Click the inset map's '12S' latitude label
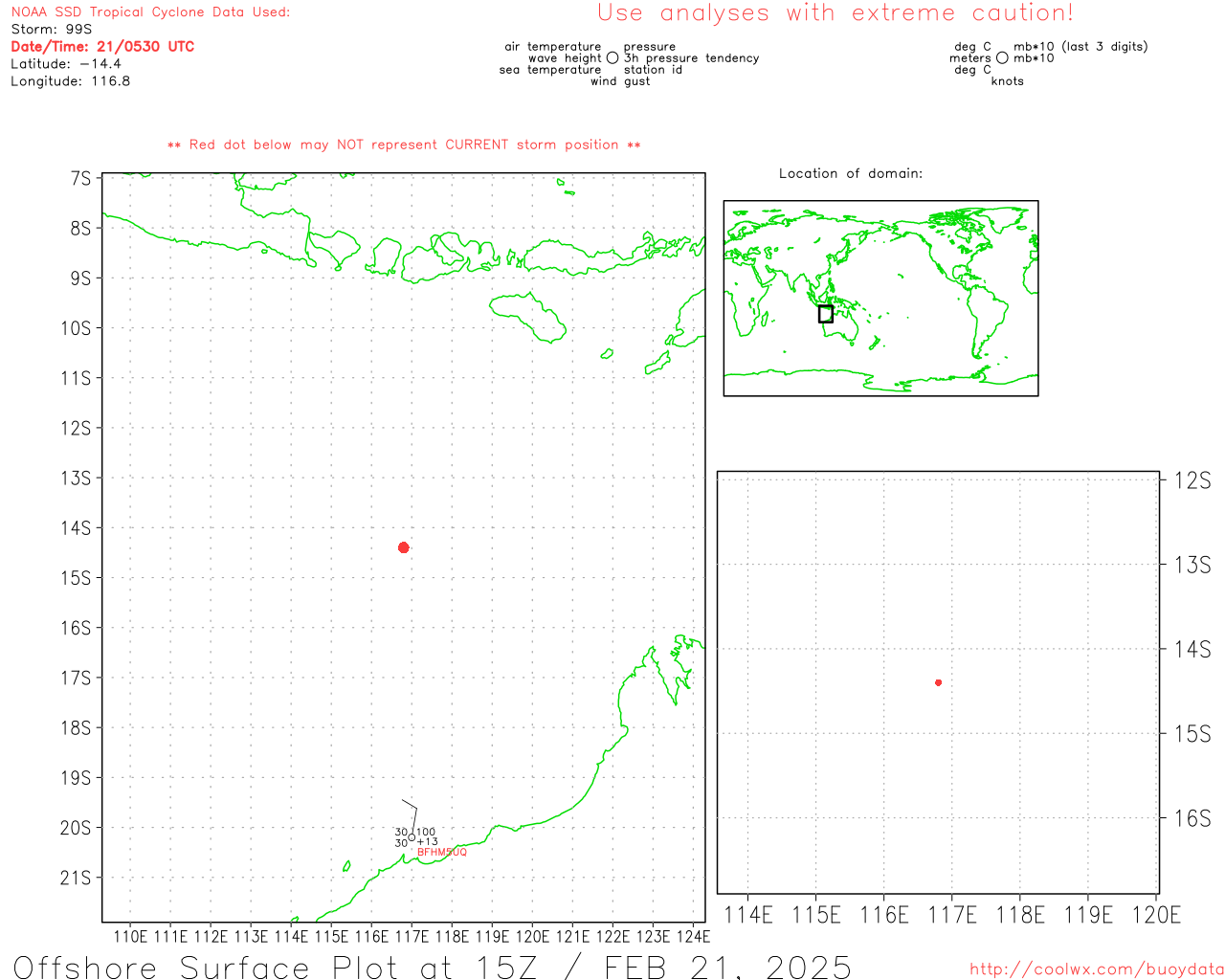Screen dimensions: 1225x980 [1192, 480]
